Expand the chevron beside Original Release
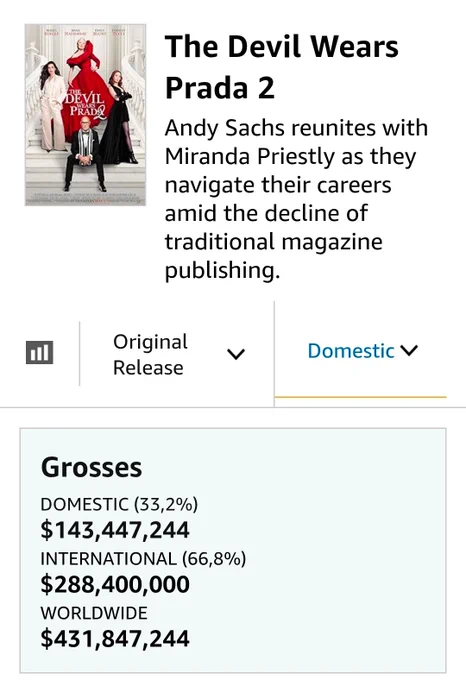 coord(236,354)
